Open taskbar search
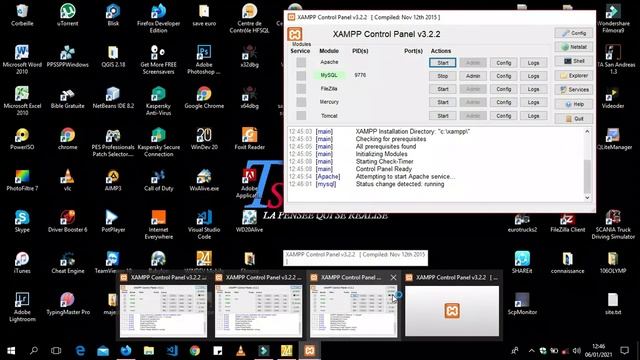This screenshot has height=360, width=640. [34, 351]
